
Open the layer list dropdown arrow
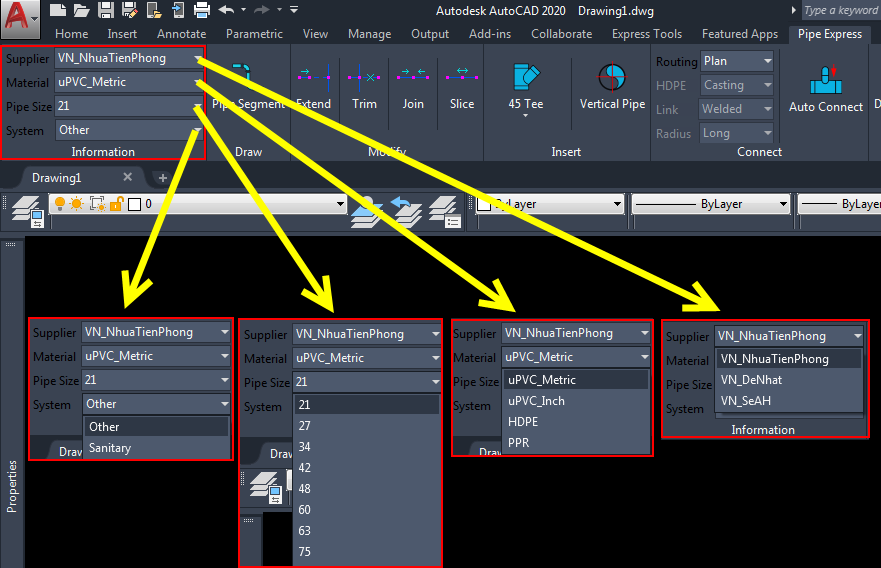pos(340,204)
